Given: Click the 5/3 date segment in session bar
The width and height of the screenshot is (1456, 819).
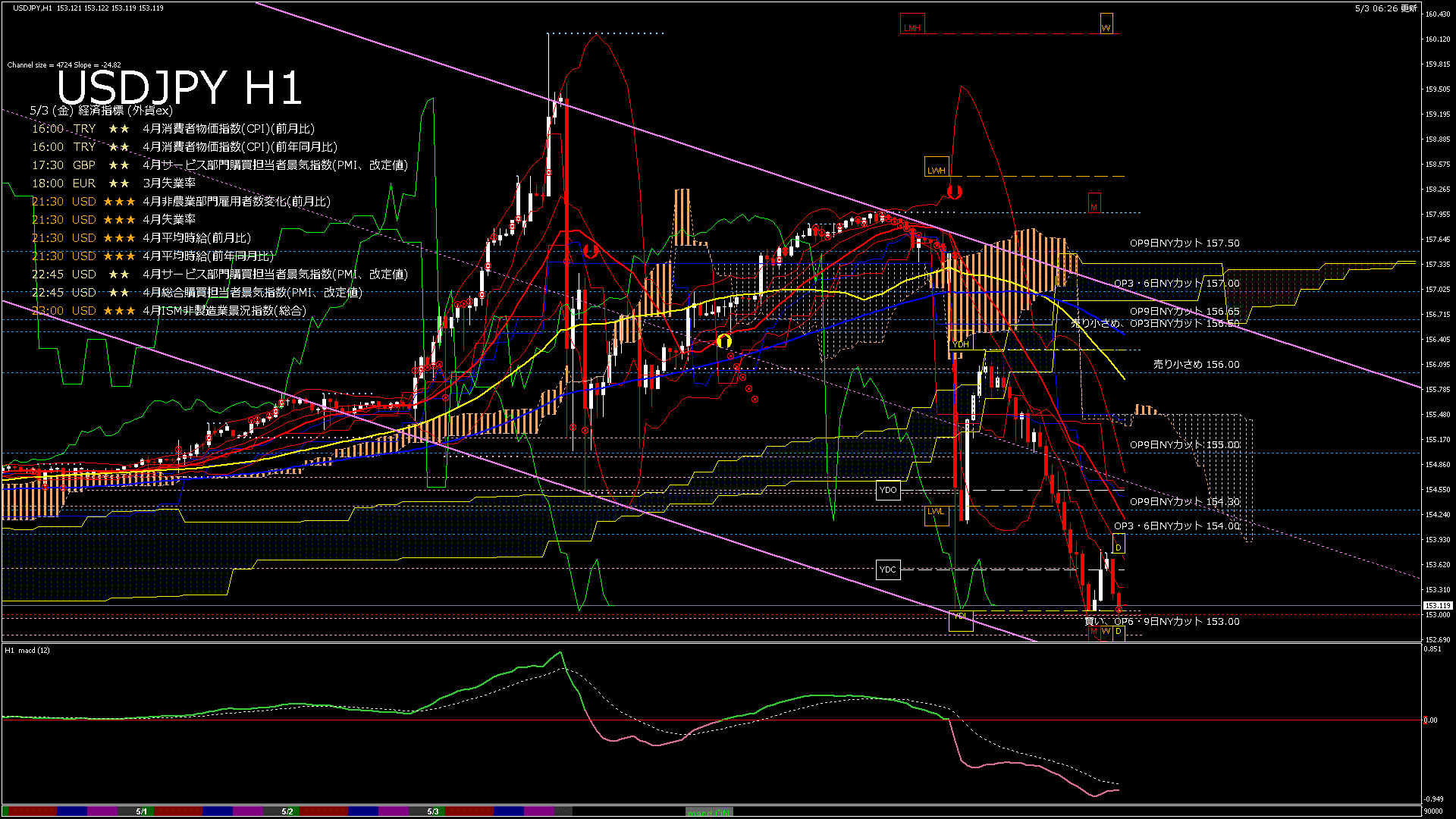Looking at the screenshot, I should (x=433, y=811).
